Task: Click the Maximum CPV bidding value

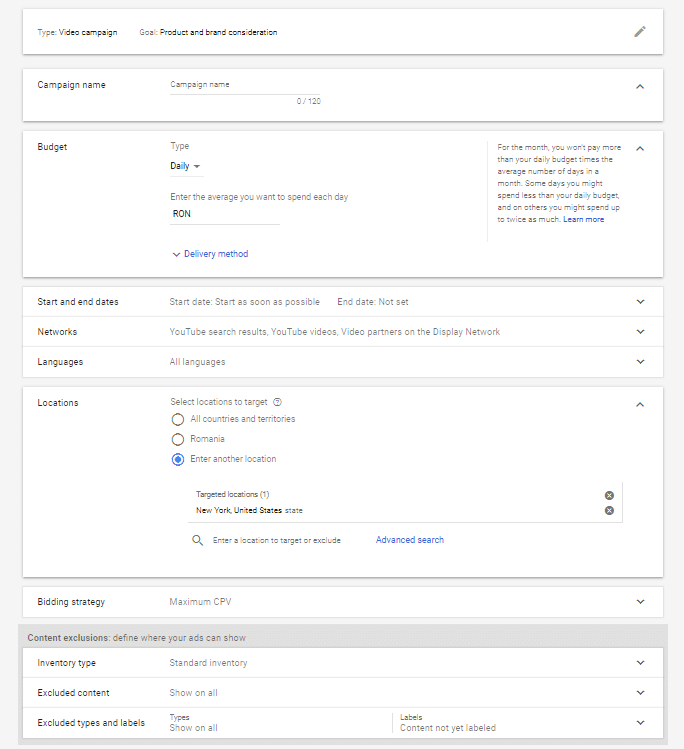Action: 200,602
